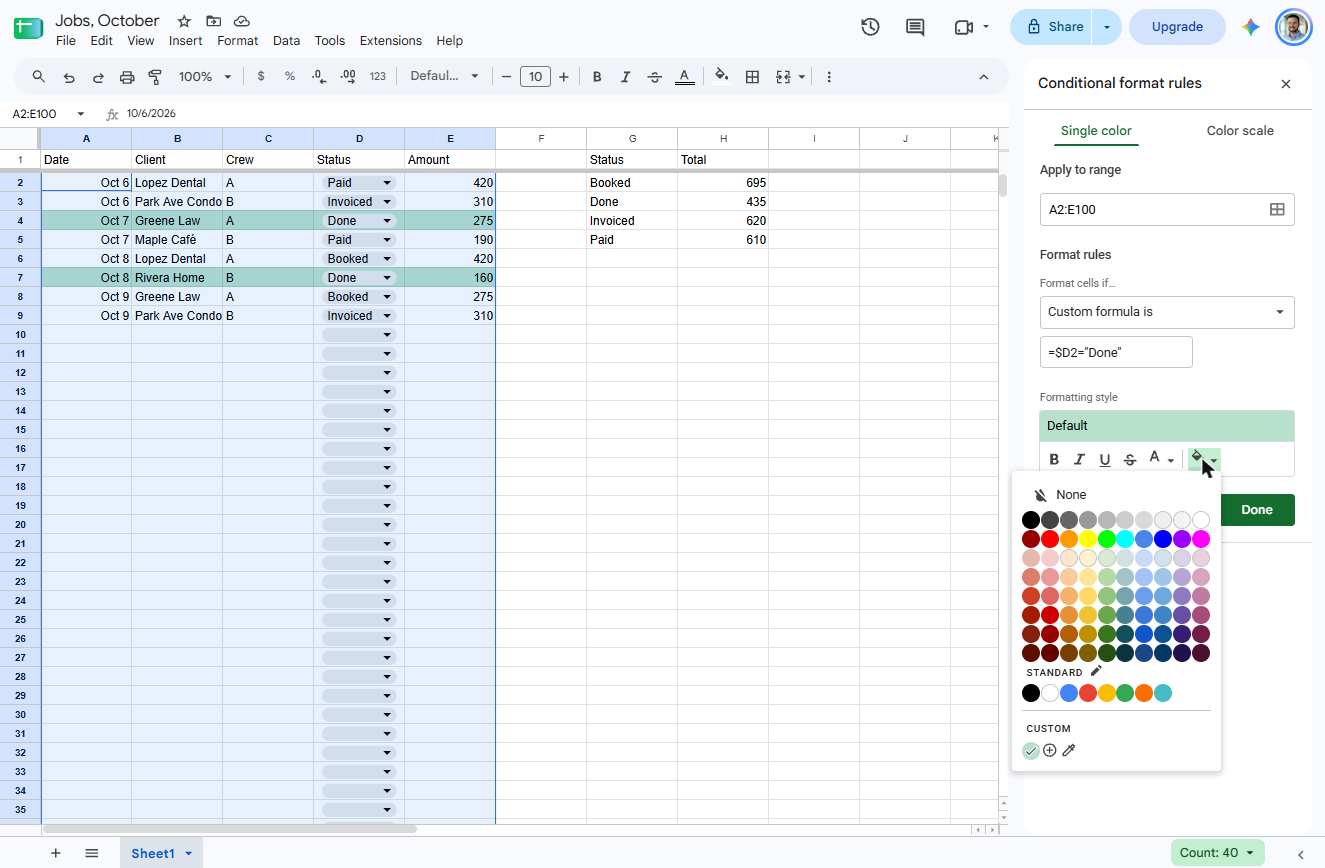Open Status dropdown for Lopez Dental row 2
The width and height of the screenshot is (1325, 868).
(387, 183)
